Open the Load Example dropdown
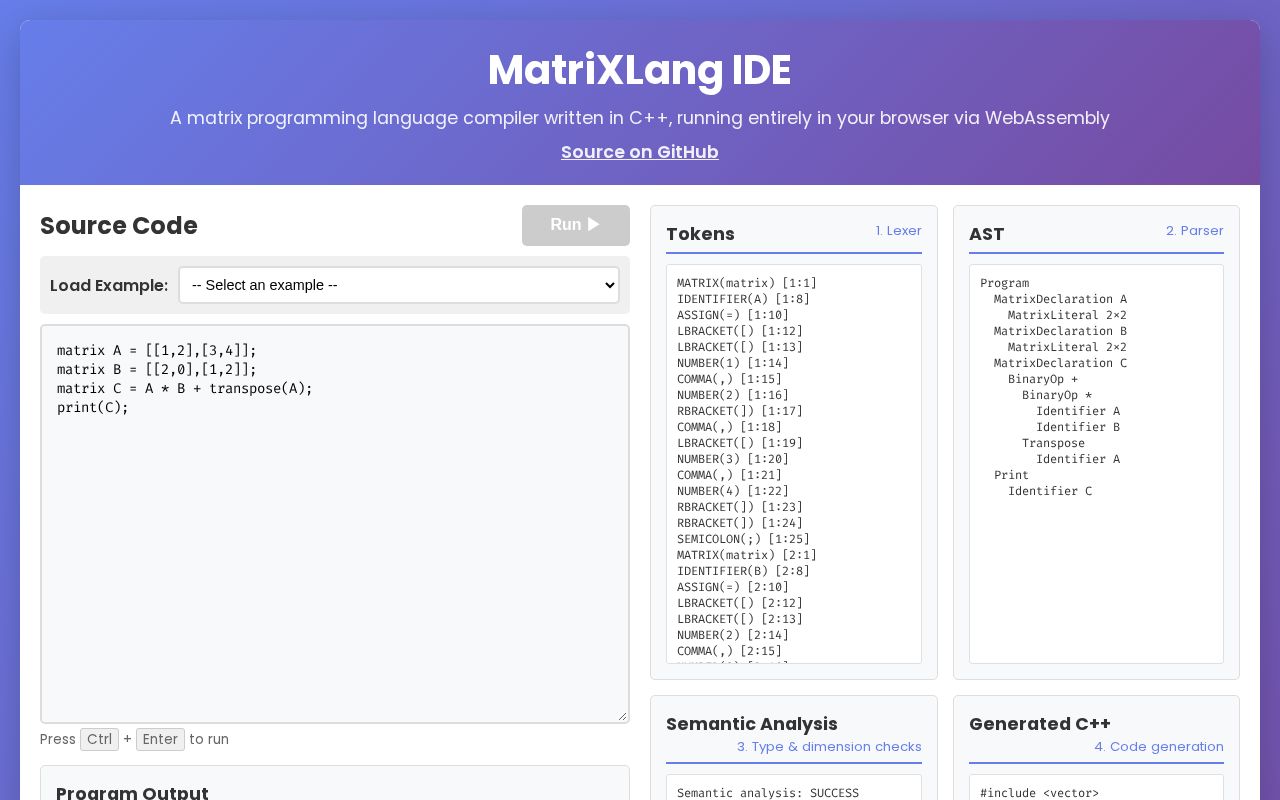This screenshot has width=1280, height=800. coord(399,285)
